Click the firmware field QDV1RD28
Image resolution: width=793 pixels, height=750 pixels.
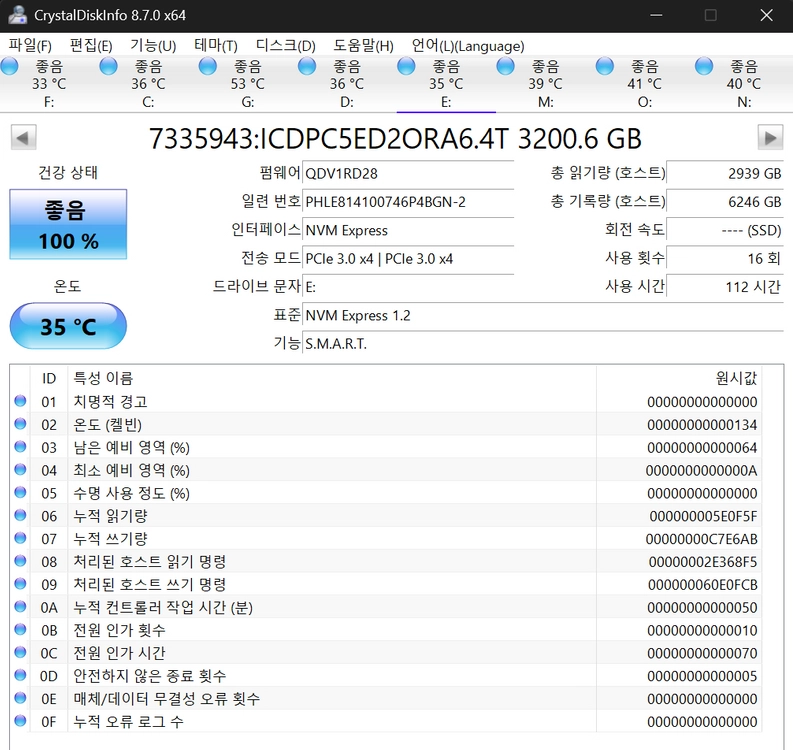tap(408, 173)
